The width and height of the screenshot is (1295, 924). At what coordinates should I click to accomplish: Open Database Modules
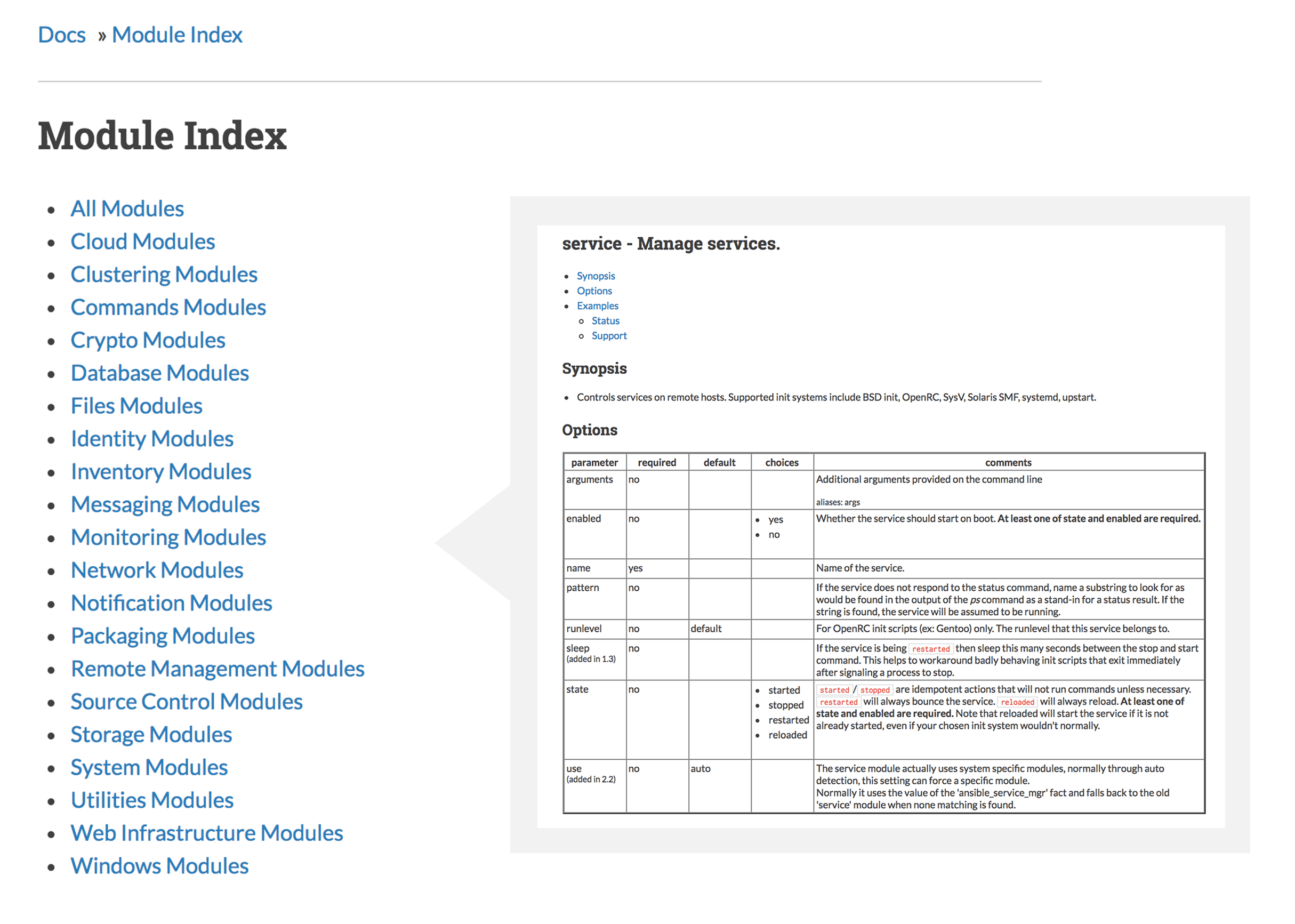click(159, 373)
